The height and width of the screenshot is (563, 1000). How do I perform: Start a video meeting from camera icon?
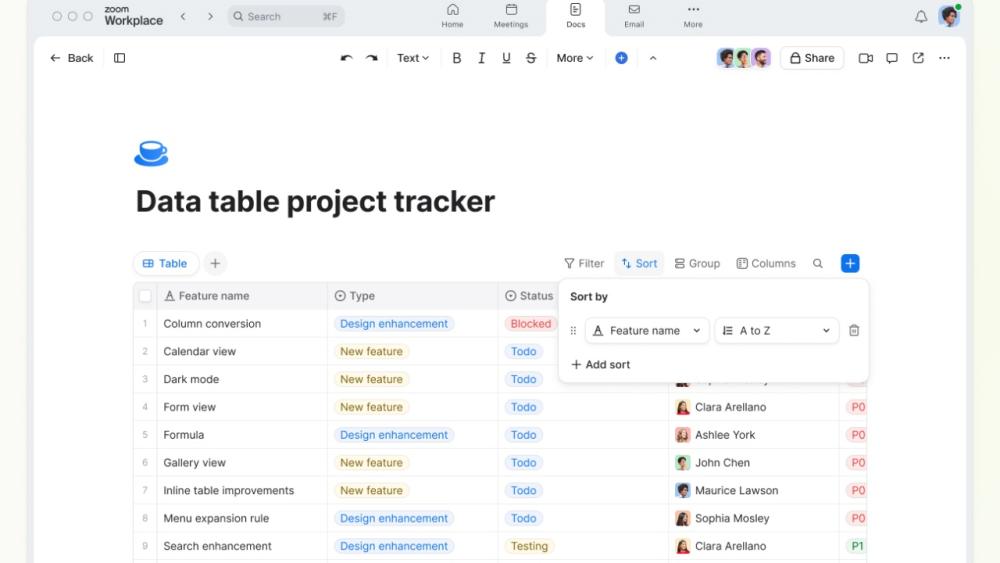[x=866, y=58]
